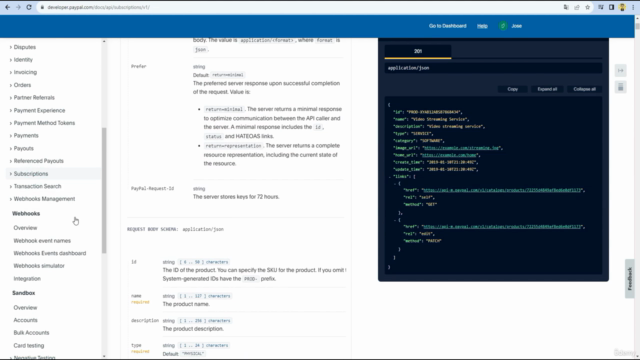Expand the Orders sidebar section
This screenshot has height=360, width=640.
(22, 85)
